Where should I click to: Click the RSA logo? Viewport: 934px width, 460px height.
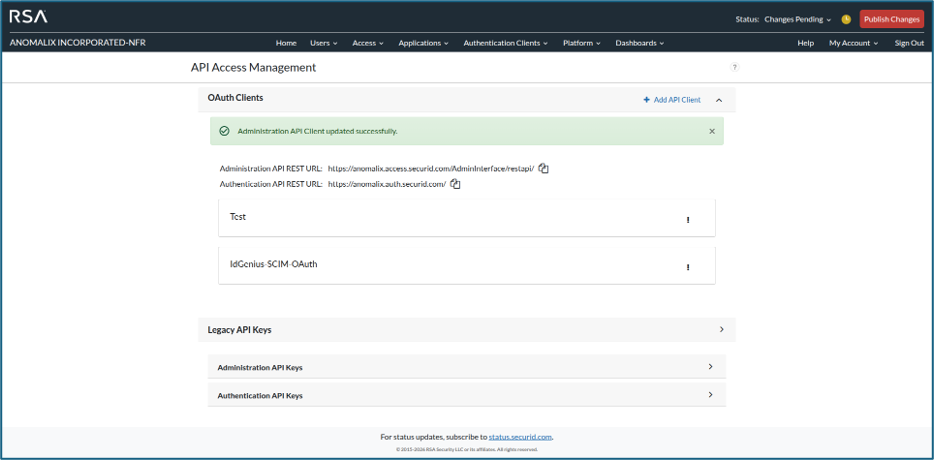[29, 17]
